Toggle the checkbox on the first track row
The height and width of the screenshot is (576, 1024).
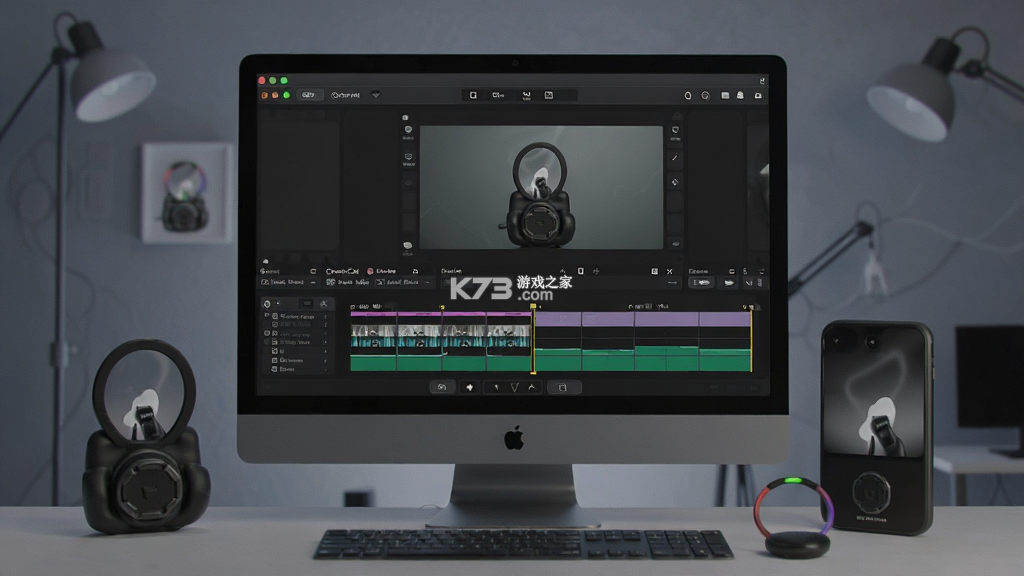coord(275,316)
